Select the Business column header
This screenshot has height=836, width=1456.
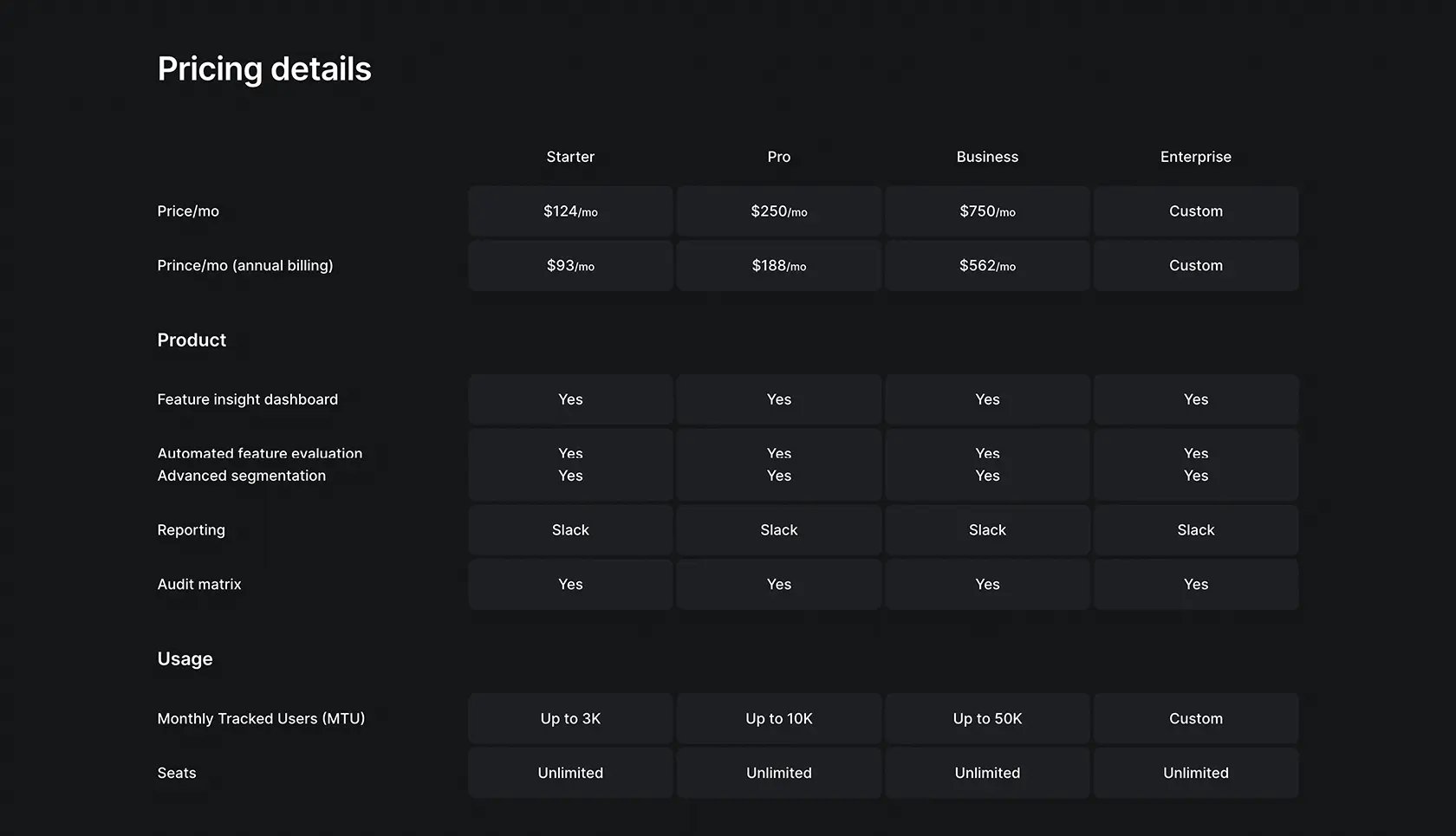987,157
